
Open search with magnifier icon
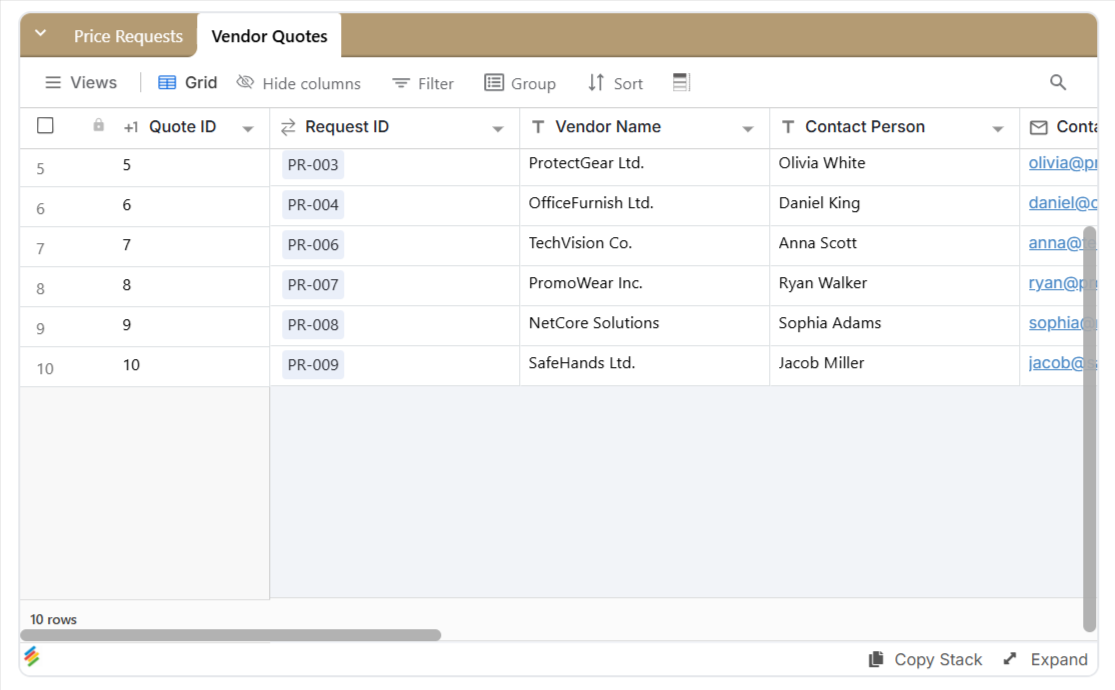[x=1058, y=83]
